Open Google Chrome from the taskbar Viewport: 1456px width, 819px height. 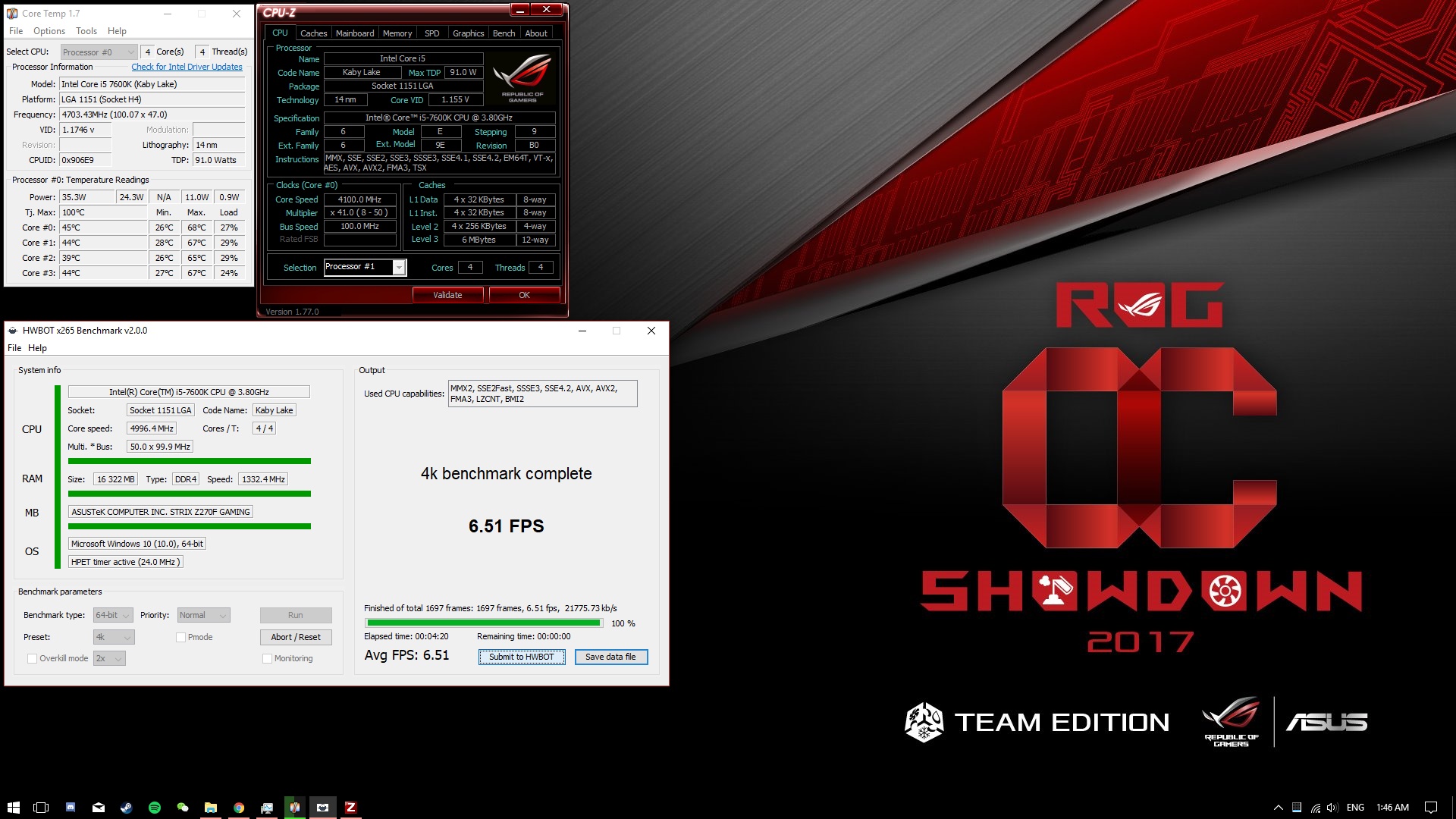click(x=239, y=808)
